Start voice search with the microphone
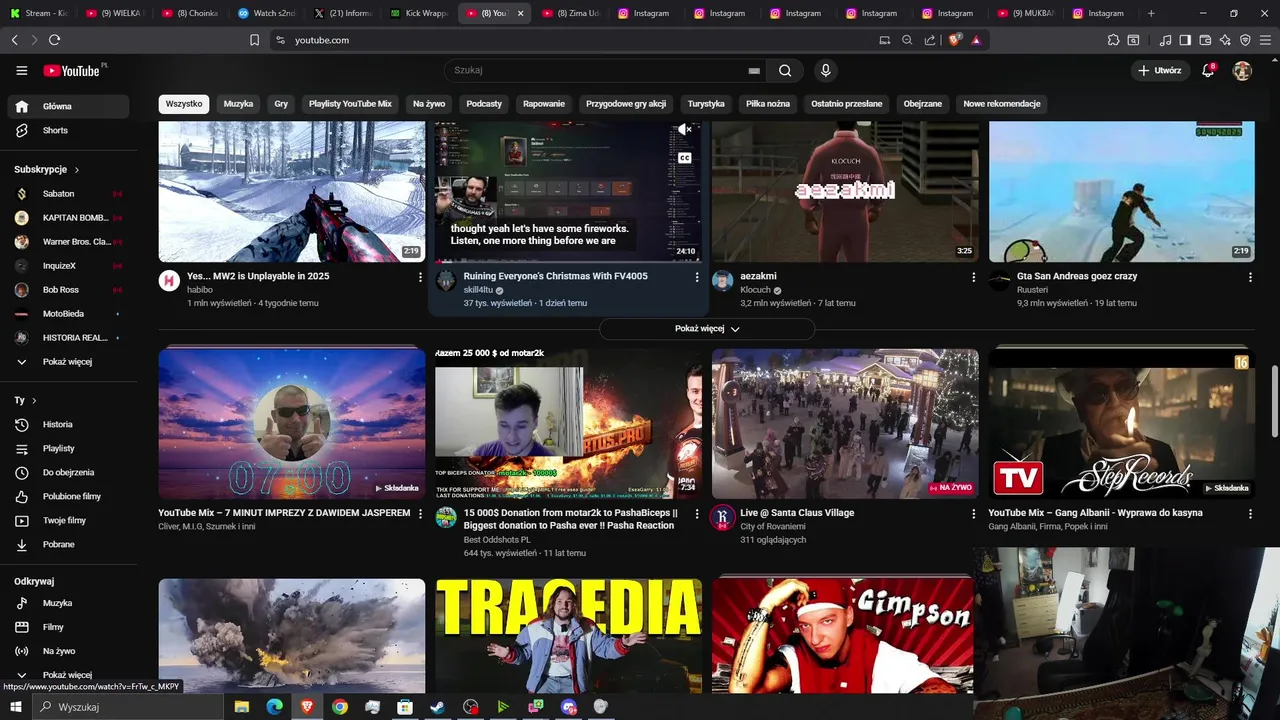This screenshot has width=1280, height=720. [x=825, y=71]
